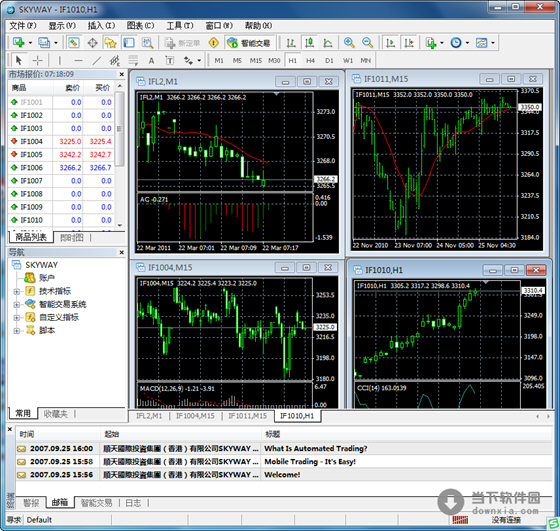
Task: Click the MetaEditor yellow diamond icon
Action: [214, 42]
